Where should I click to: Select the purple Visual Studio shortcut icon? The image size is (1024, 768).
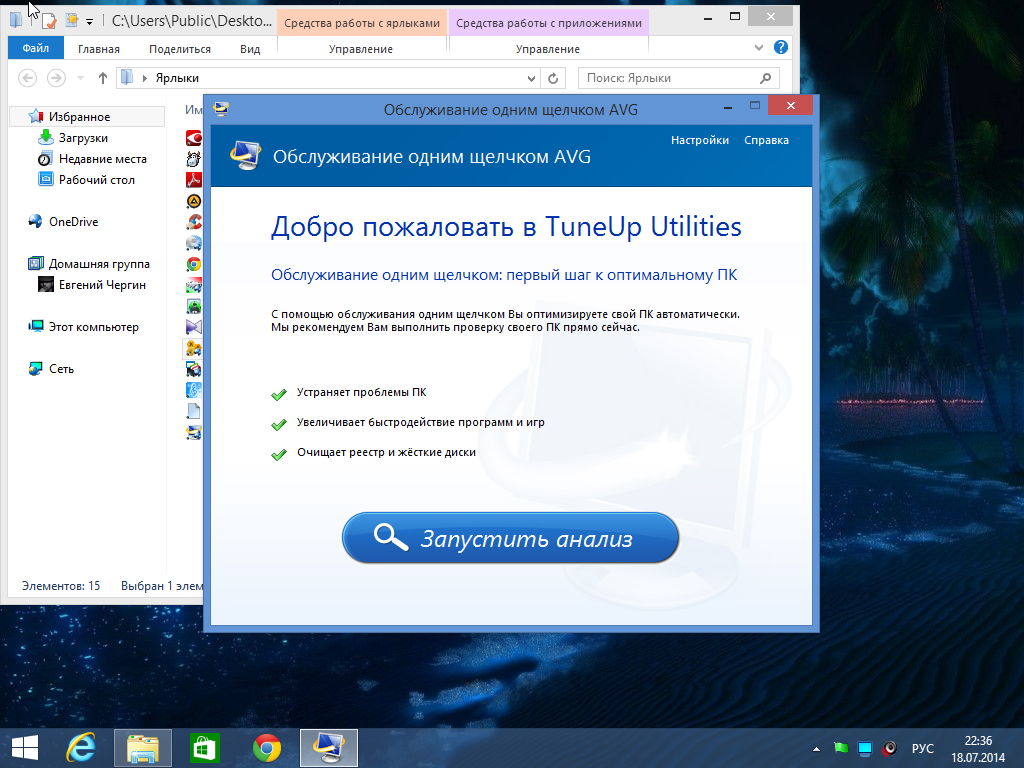(x=194, y=327)
